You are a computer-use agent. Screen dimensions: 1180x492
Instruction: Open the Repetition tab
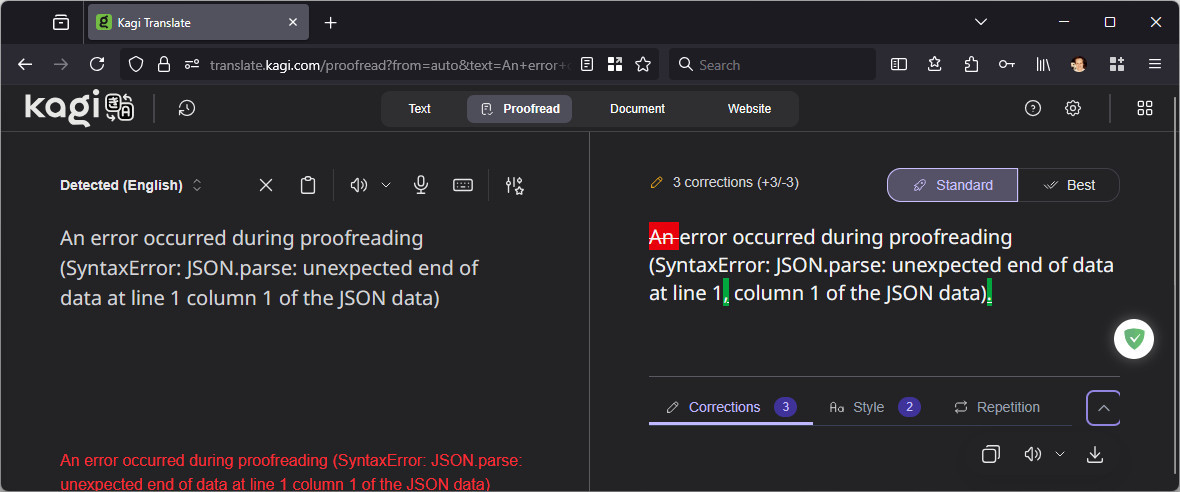pos(996,407)
